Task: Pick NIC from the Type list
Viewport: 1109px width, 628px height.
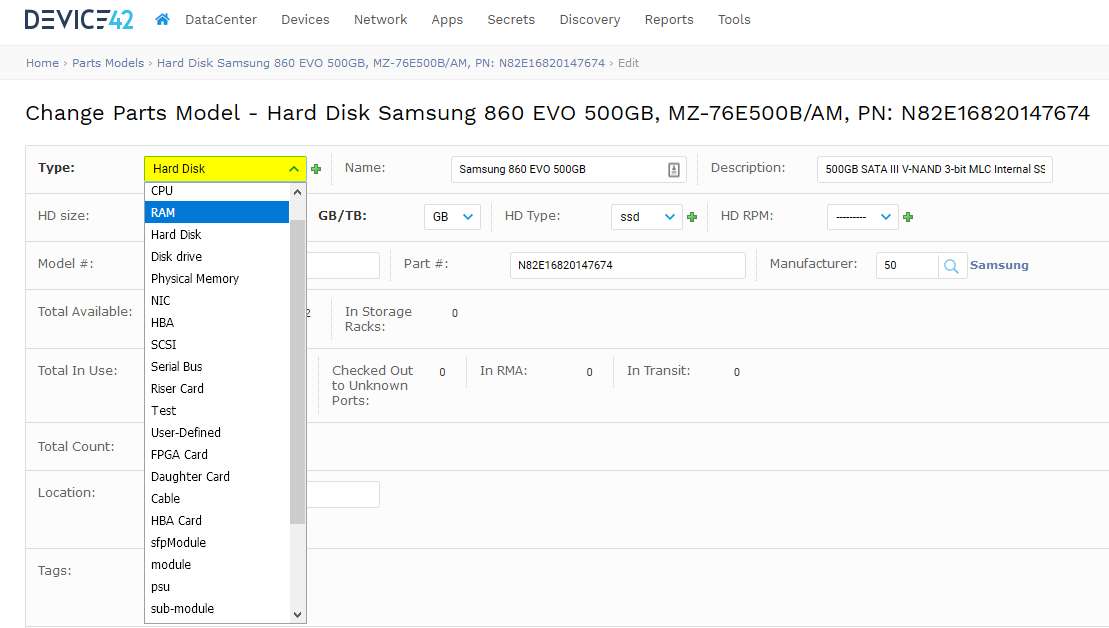Action: click(x=217, y=300)
